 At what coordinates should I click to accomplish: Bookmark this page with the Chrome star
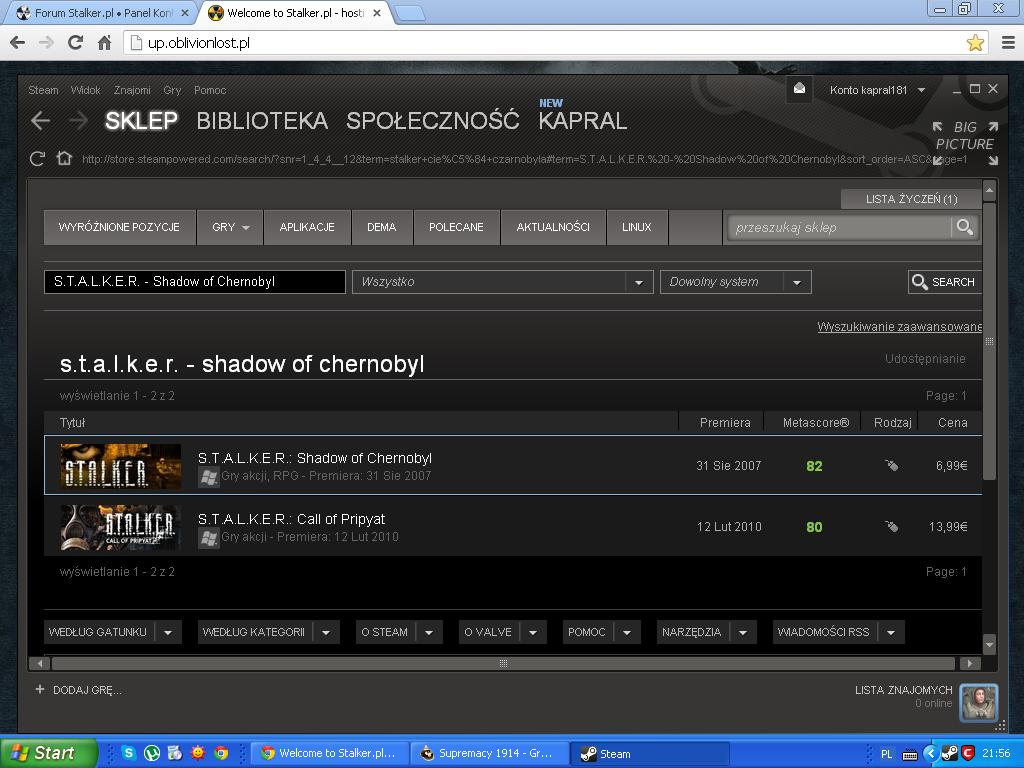coord(975,43)
